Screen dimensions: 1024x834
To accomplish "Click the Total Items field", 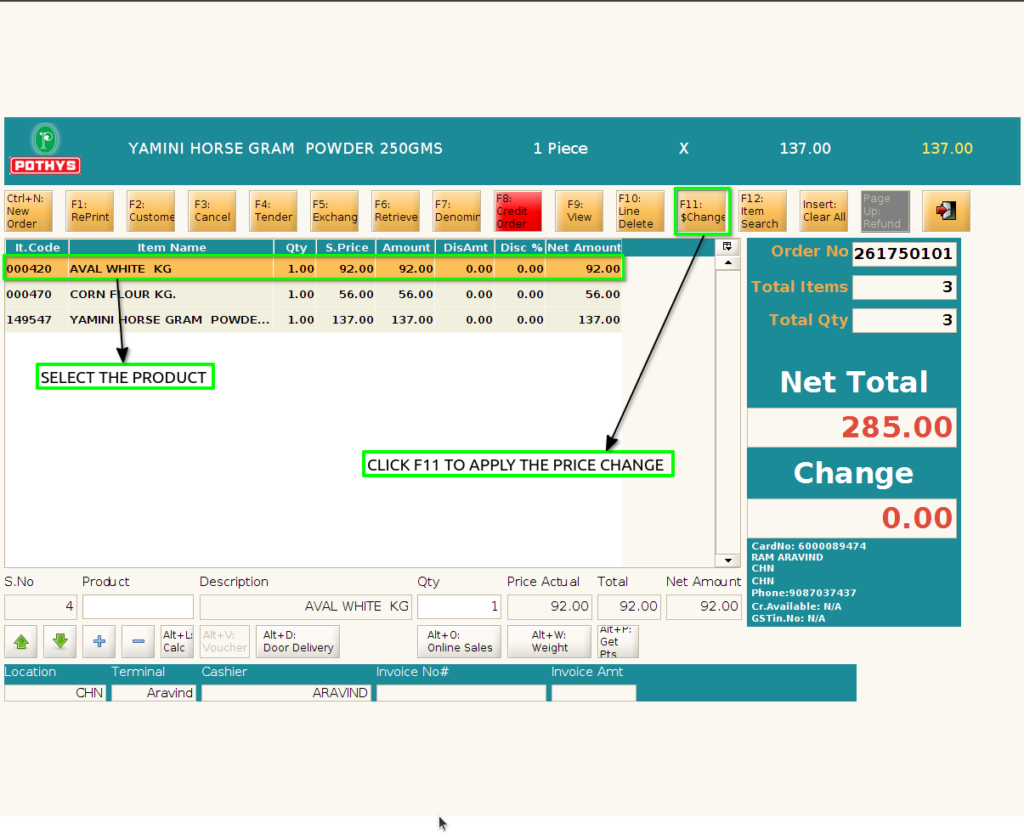I will pos(904,287).
